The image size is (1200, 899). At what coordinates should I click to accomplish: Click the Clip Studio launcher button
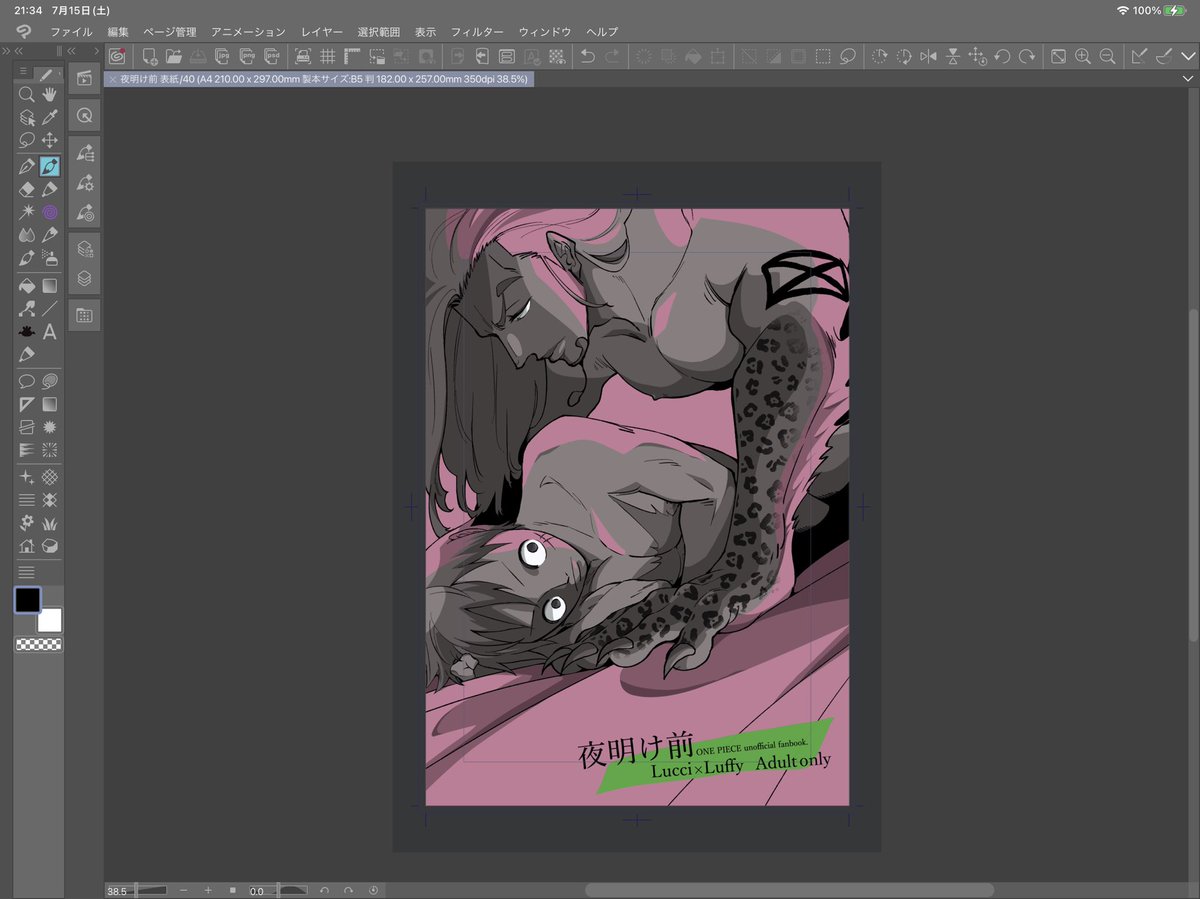point(117,57)
